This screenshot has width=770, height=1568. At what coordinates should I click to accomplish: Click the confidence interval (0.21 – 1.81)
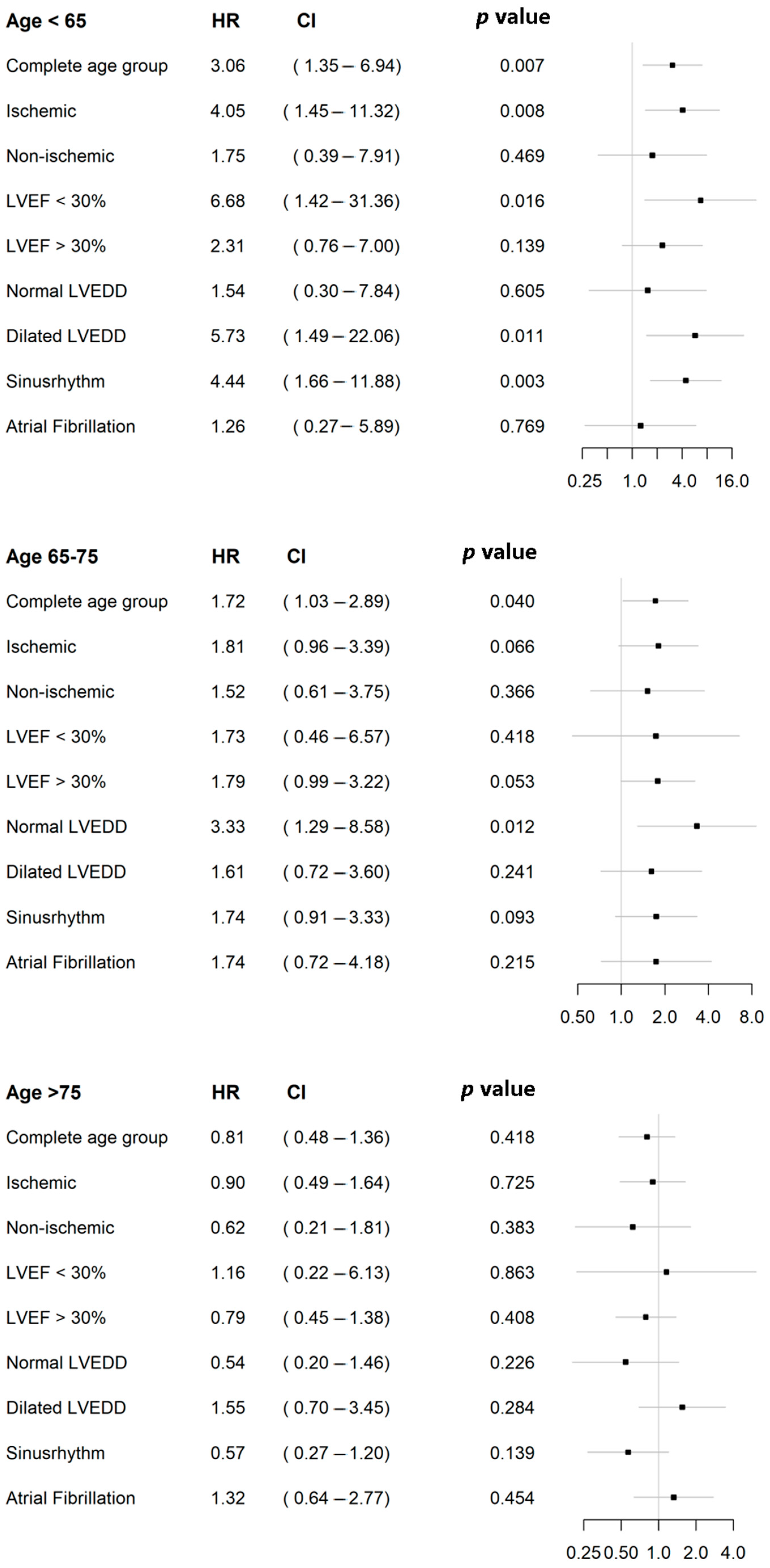pos(337,1228)
